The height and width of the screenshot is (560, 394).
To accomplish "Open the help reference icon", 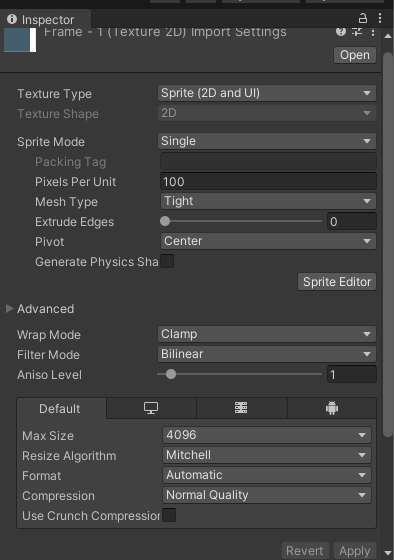I will tap(341, 31).
